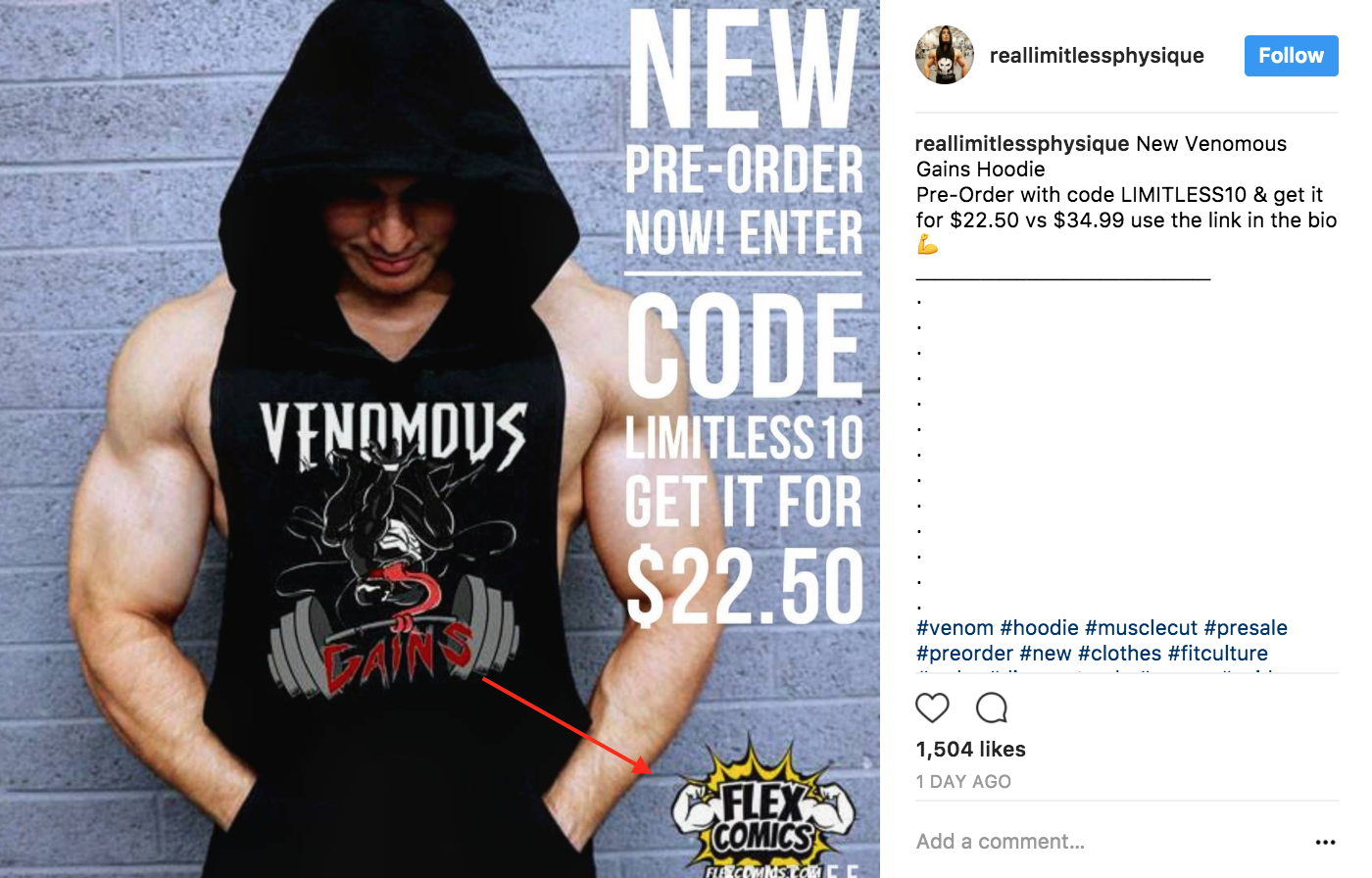Open the 1 DAY AGO timestamp

click(x=963, y=782)
